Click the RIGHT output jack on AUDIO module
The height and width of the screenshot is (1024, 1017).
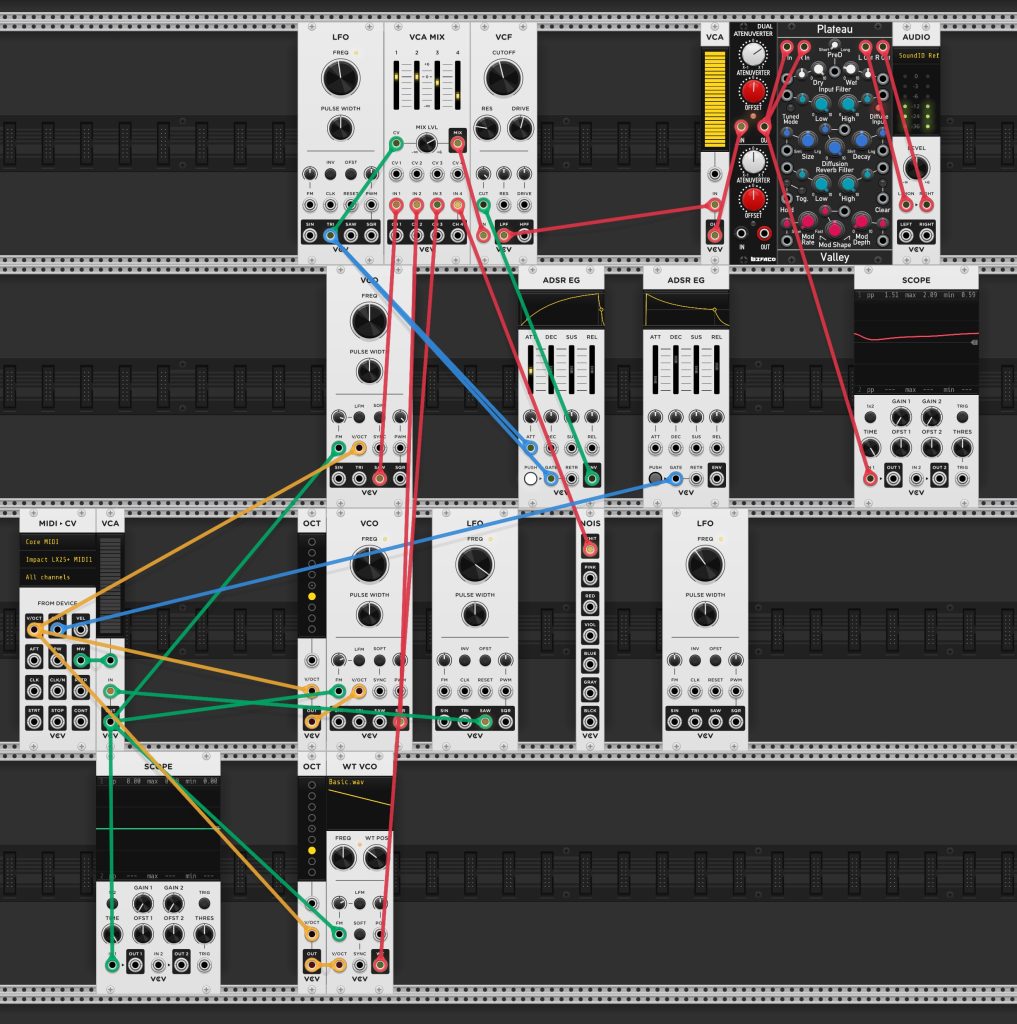pos(926,236)
